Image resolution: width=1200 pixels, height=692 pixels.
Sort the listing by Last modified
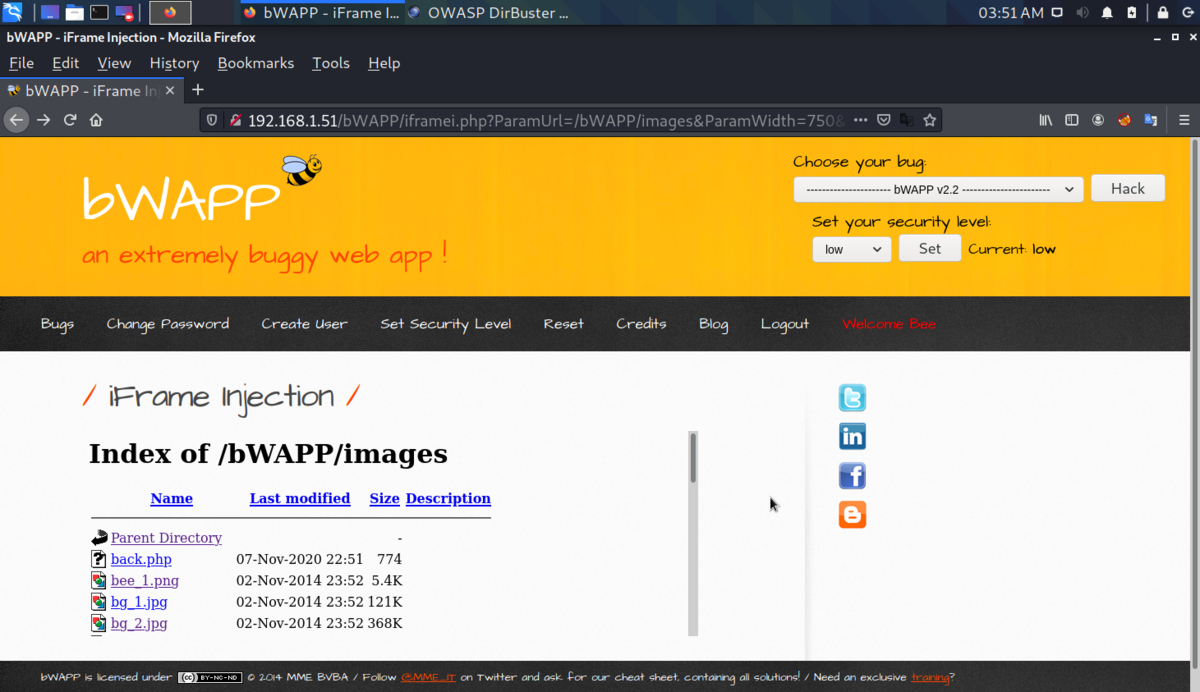(300, 498)
